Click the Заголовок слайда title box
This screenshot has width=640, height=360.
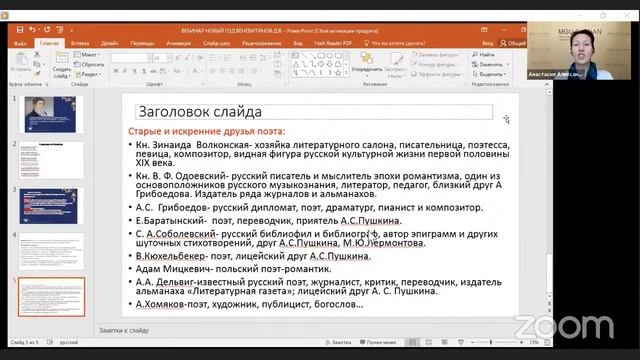[314, 112]
